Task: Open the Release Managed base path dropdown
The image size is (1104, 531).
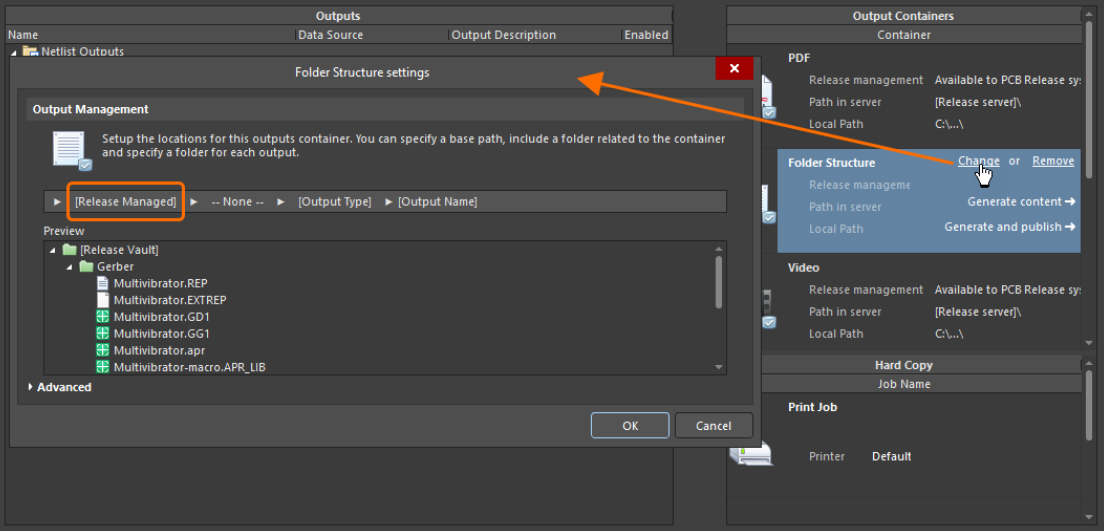Action: coord(125,202)
